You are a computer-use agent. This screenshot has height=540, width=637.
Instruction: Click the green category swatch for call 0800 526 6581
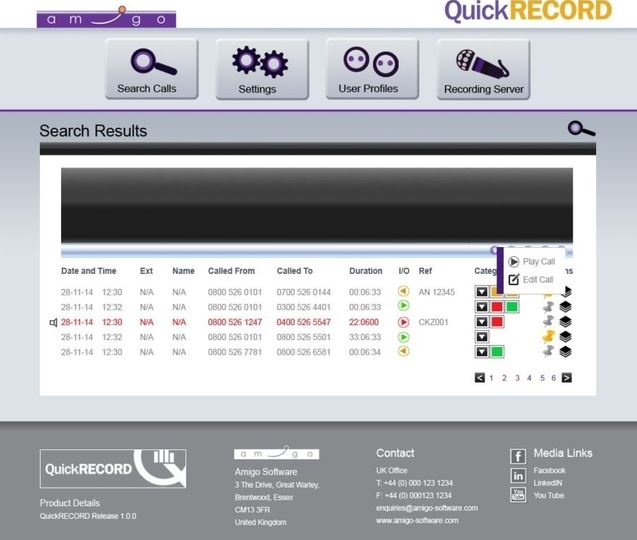[497, 351]
